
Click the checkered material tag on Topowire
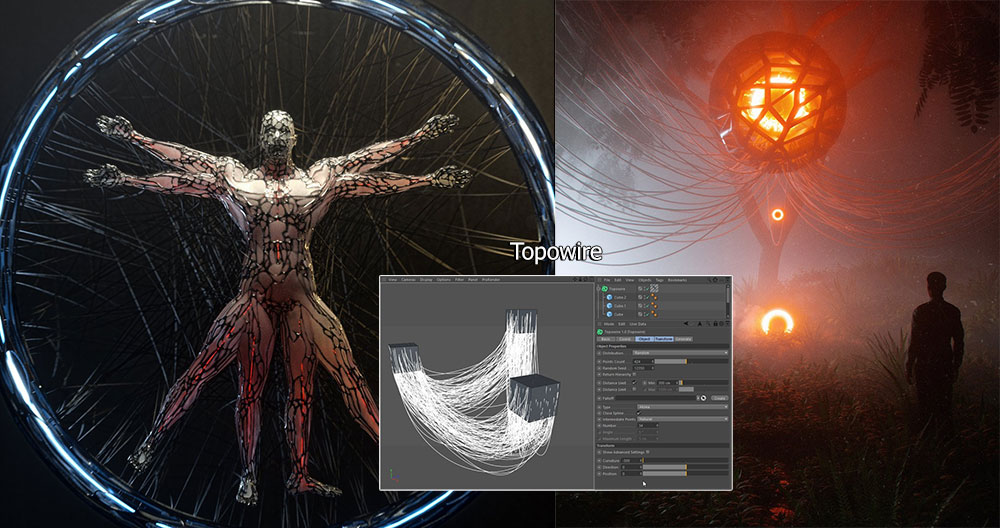654,288
